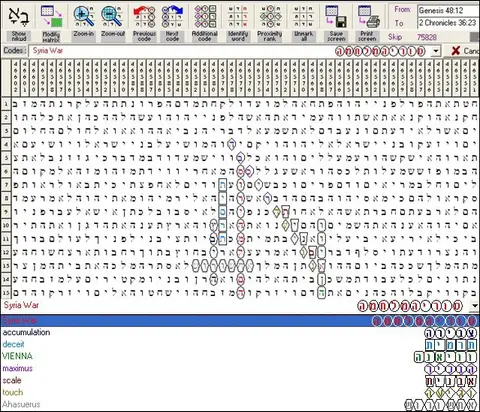Select VIENNA in the code list

tap(17, 356)
